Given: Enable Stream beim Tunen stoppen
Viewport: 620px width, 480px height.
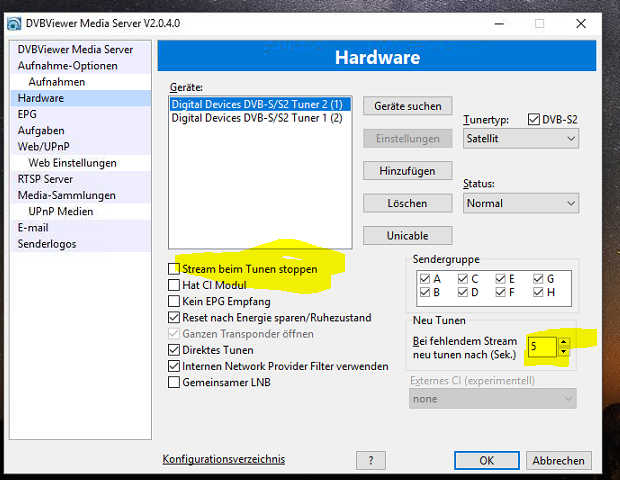Looking at the screenshot, I should point(174,269).
